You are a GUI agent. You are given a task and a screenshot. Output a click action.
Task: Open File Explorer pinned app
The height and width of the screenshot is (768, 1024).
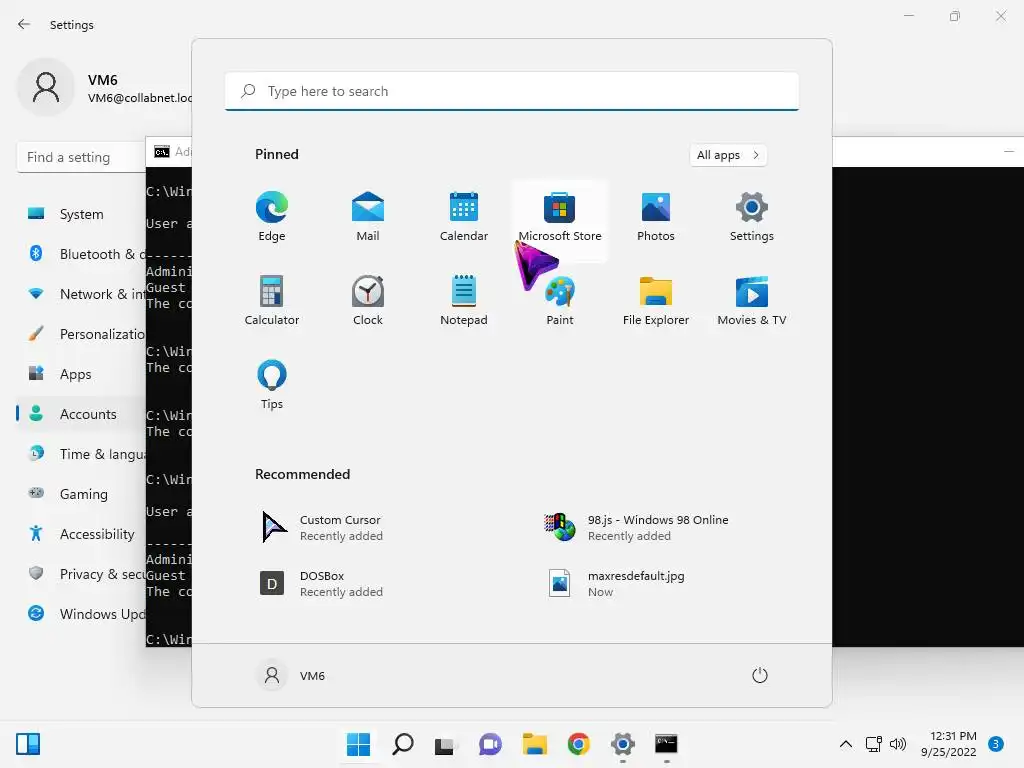(x=656, y=301)
